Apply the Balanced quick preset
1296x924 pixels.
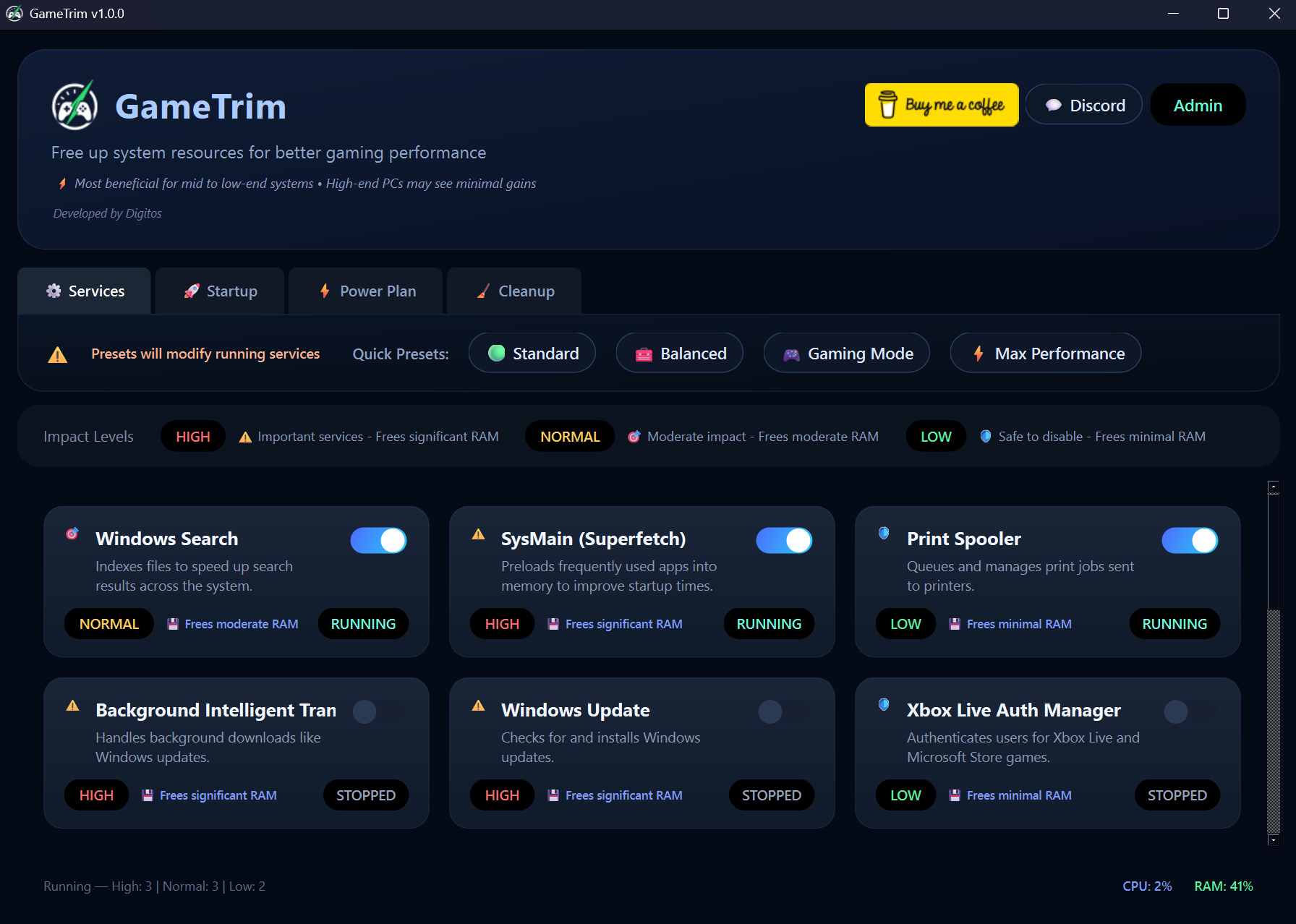click(x=680, y=353)
